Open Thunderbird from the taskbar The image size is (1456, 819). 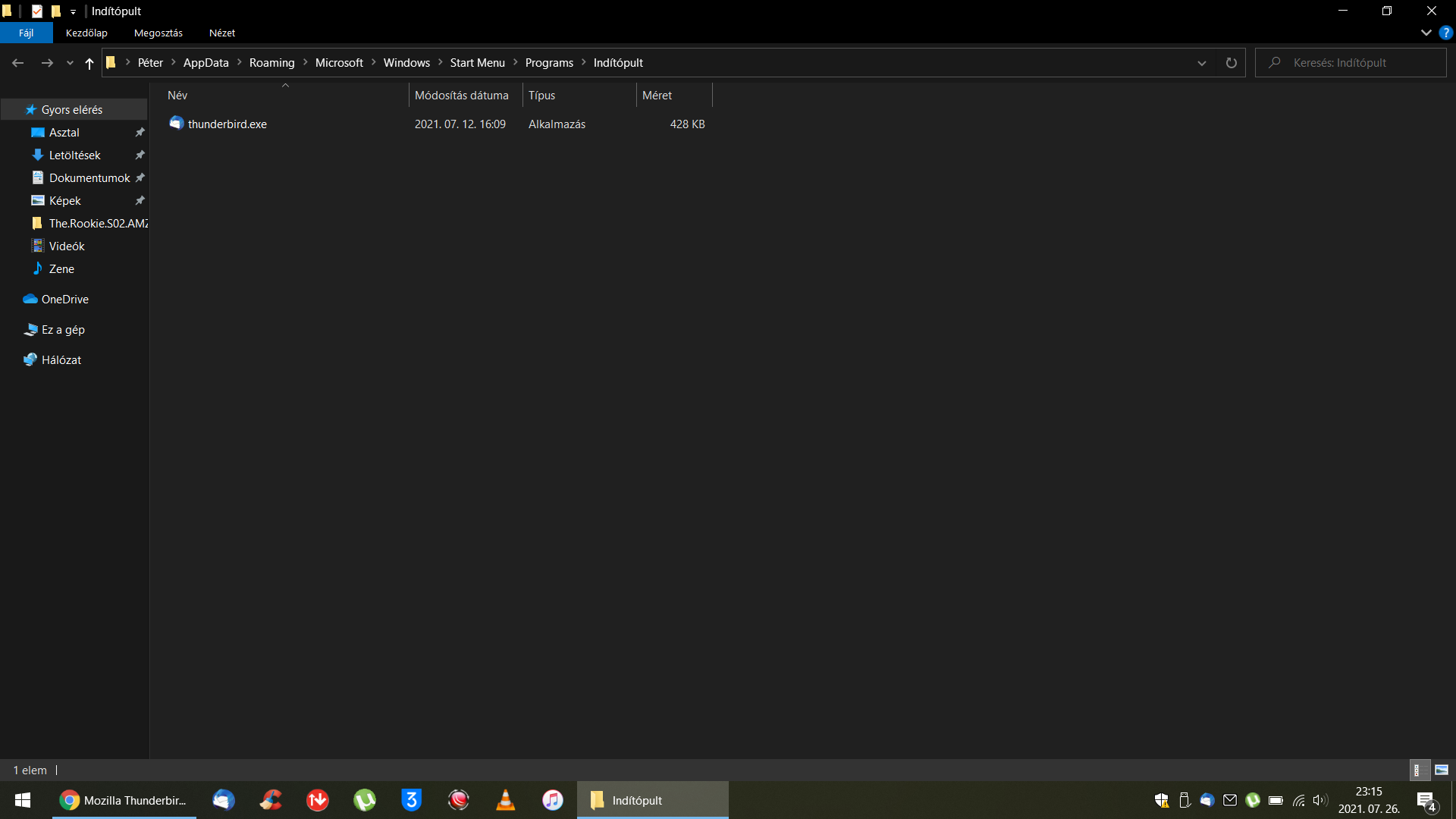[x=224, y=800]
